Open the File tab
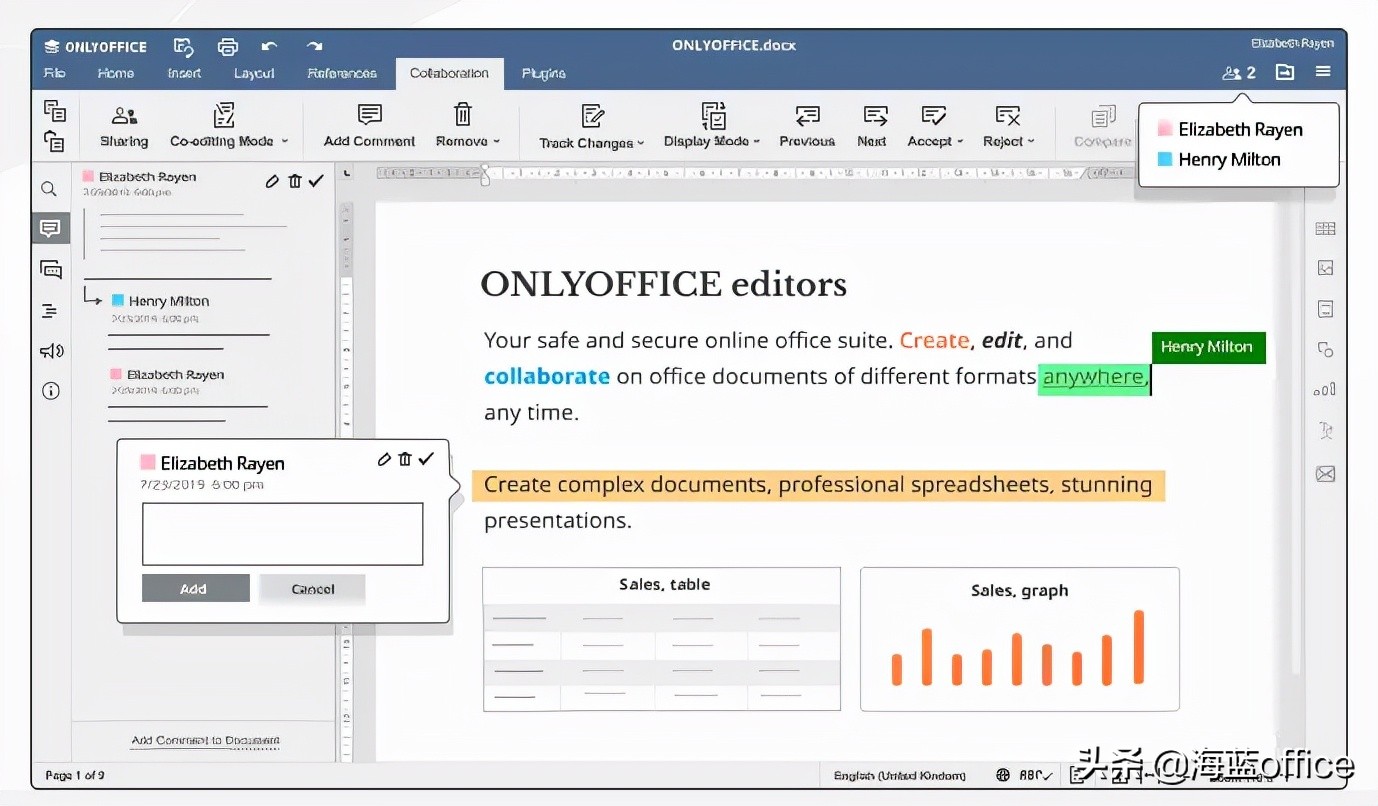 click(55, 73)
